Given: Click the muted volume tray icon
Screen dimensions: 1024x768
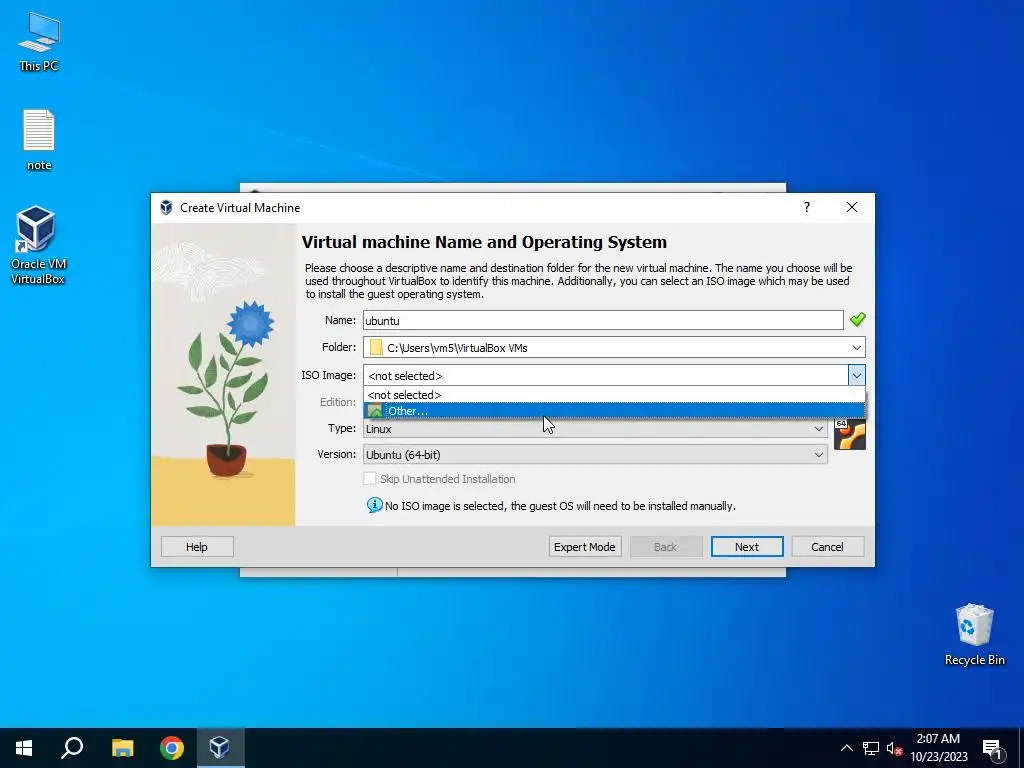Looking at the screenshot, I should [894, 748].
